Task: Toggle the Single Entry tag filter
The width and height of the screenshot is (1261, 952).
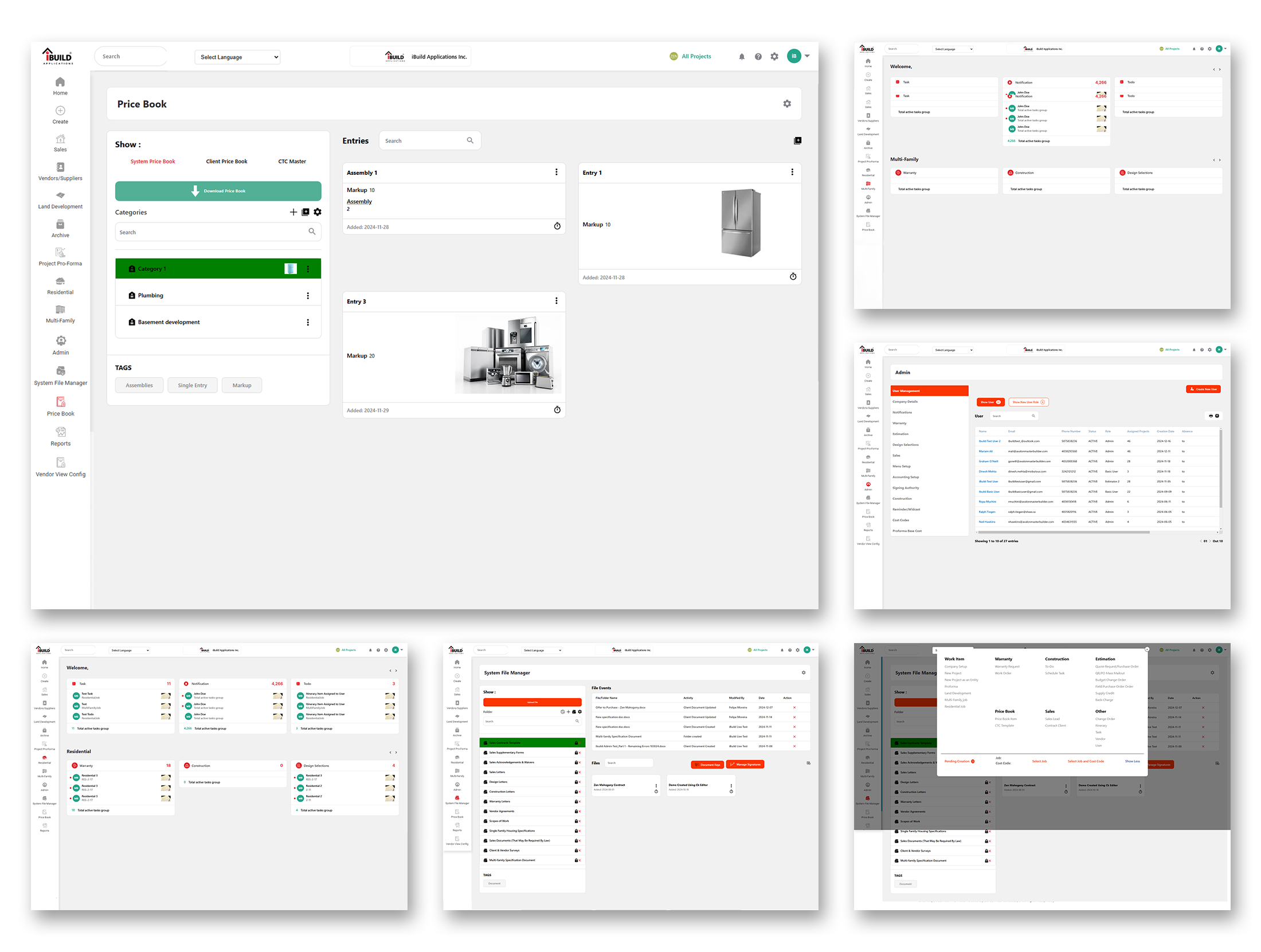Action: tap(192, 385)
